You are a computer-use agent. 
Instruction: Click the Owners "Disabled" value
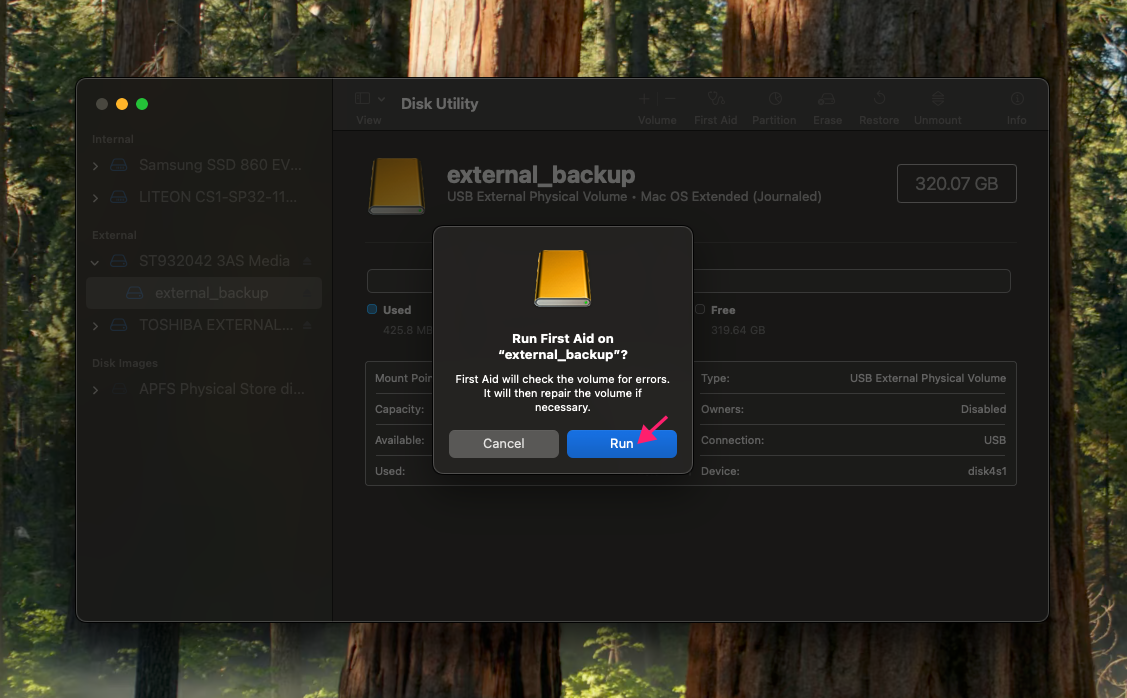pos(983,409)
